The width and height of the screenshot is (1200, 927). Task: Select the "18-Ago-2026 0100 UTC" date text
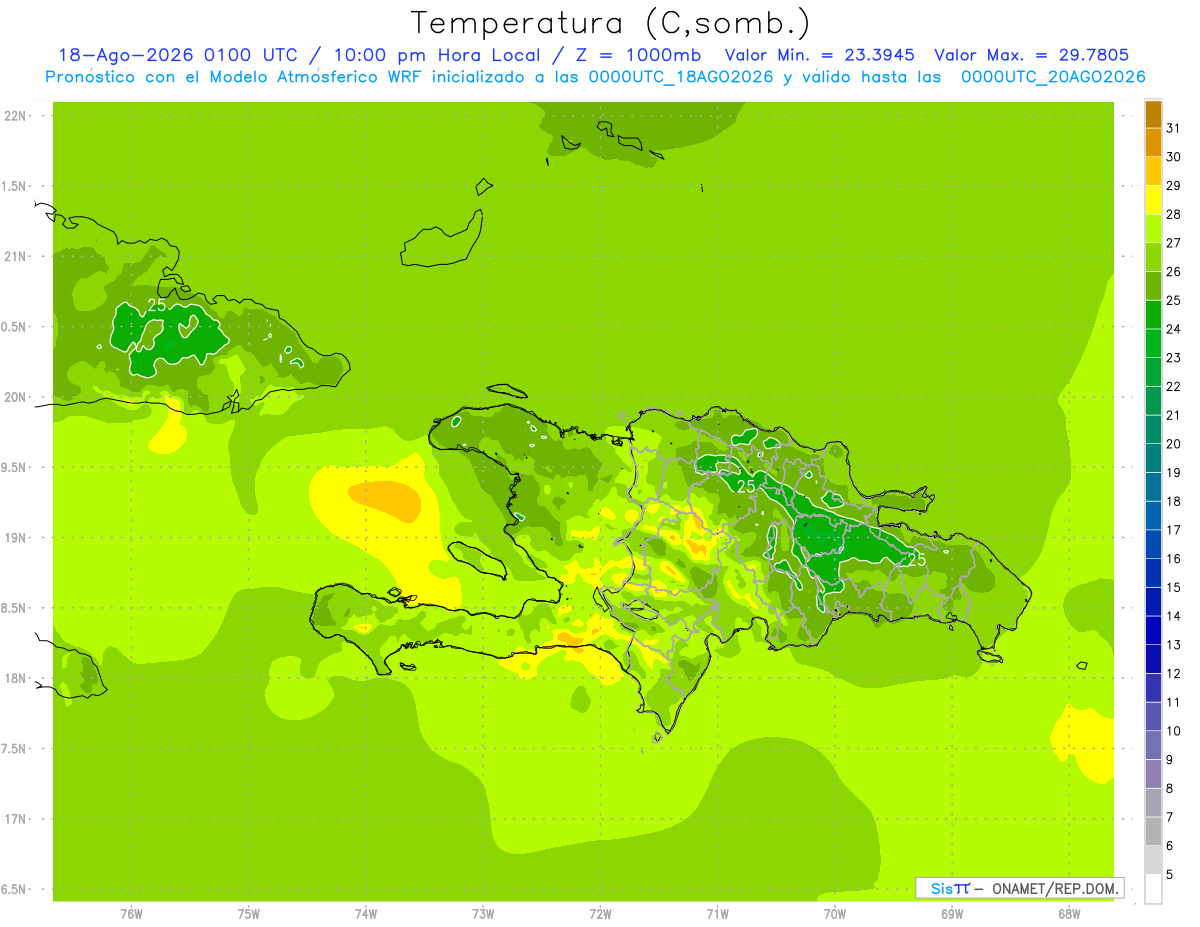tap(182, 55)
